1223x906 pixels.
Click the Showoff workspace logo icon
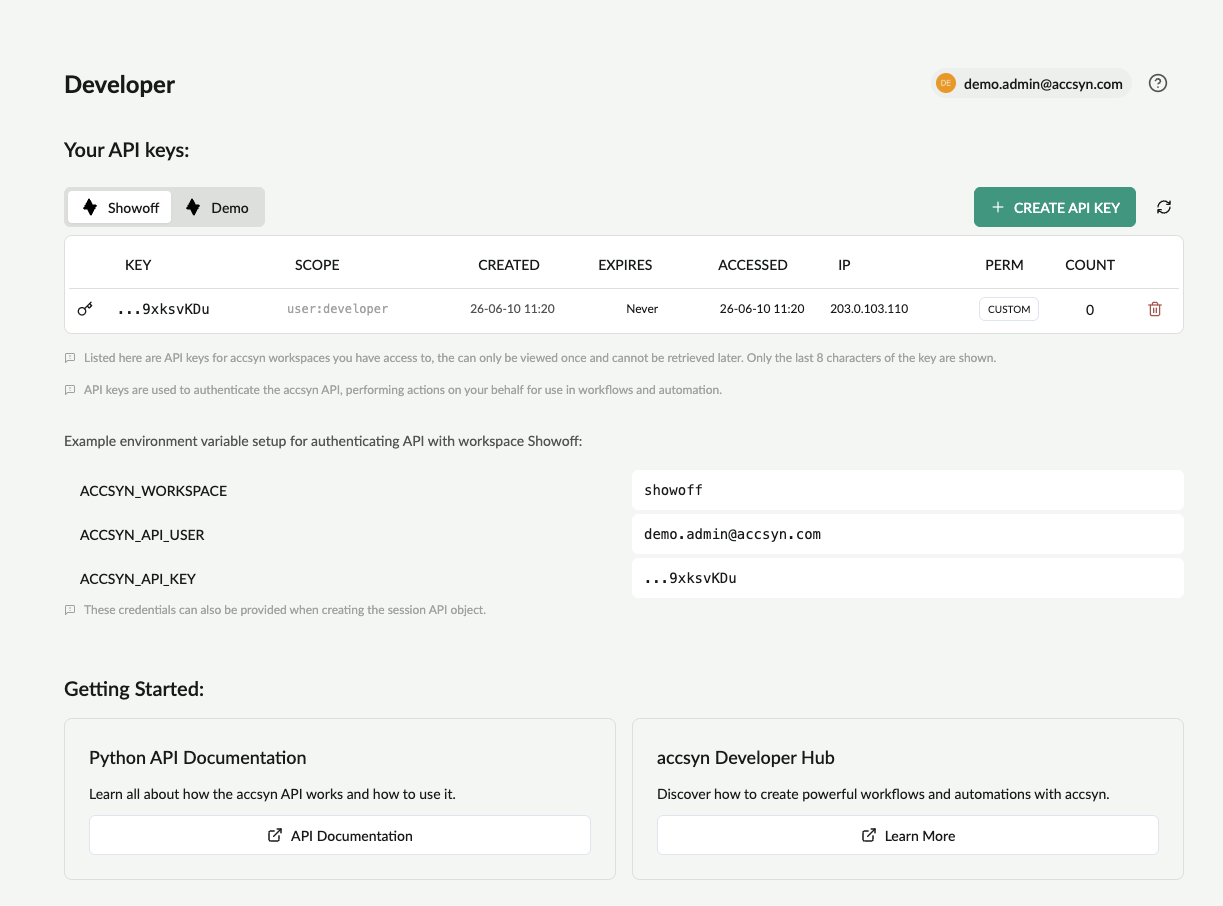[x=90, y=207]
